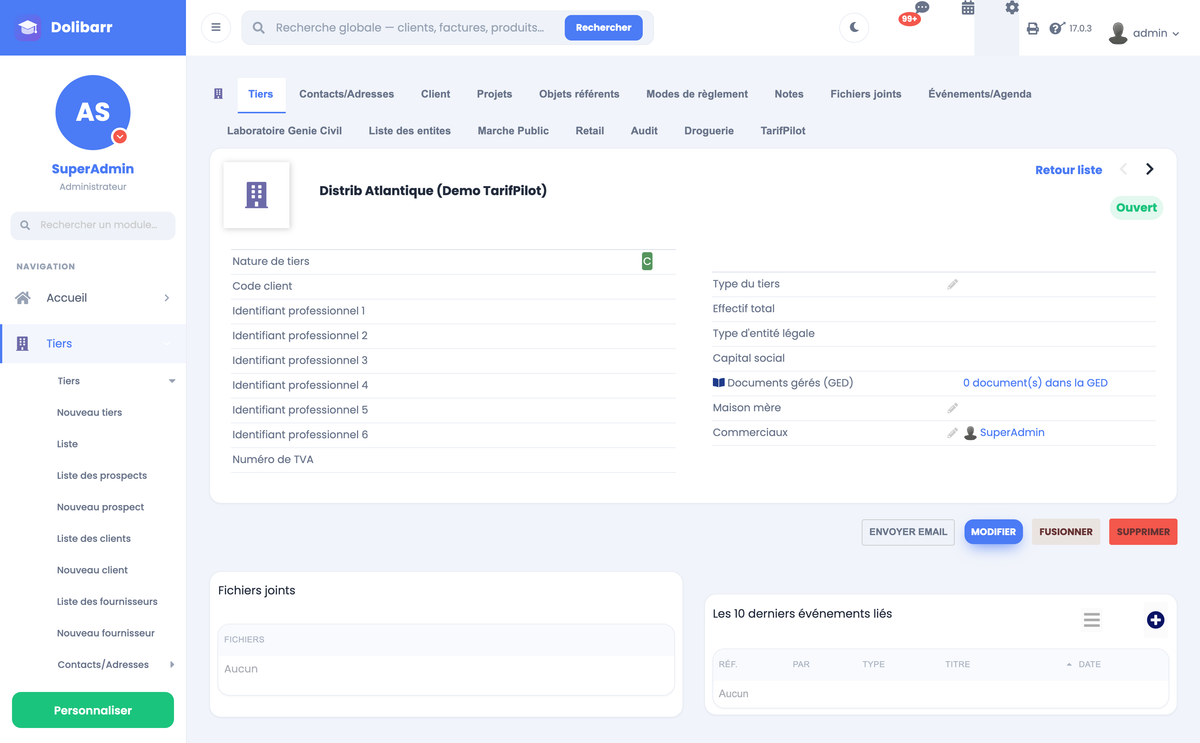1200x743 pixels.
Task: Focus the Rechercher un module field
Action: 93,225
